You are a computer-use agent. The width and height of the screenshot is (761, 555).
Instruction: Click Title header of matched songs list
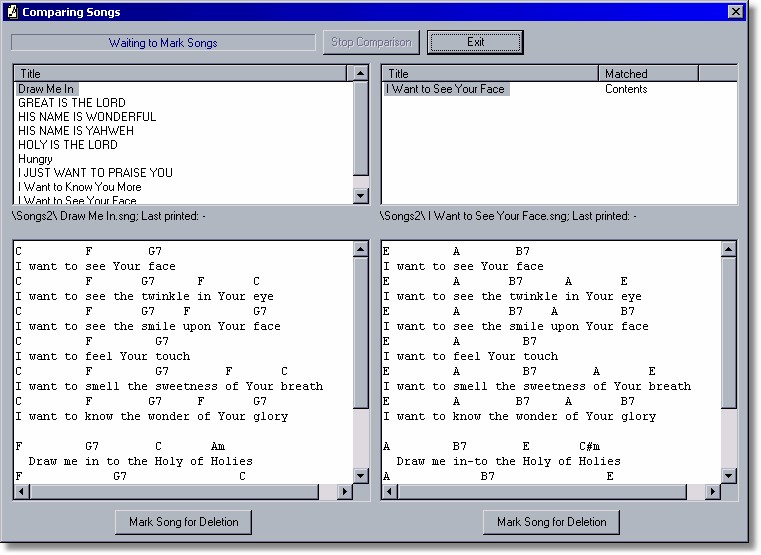click(x=490, y=74)
